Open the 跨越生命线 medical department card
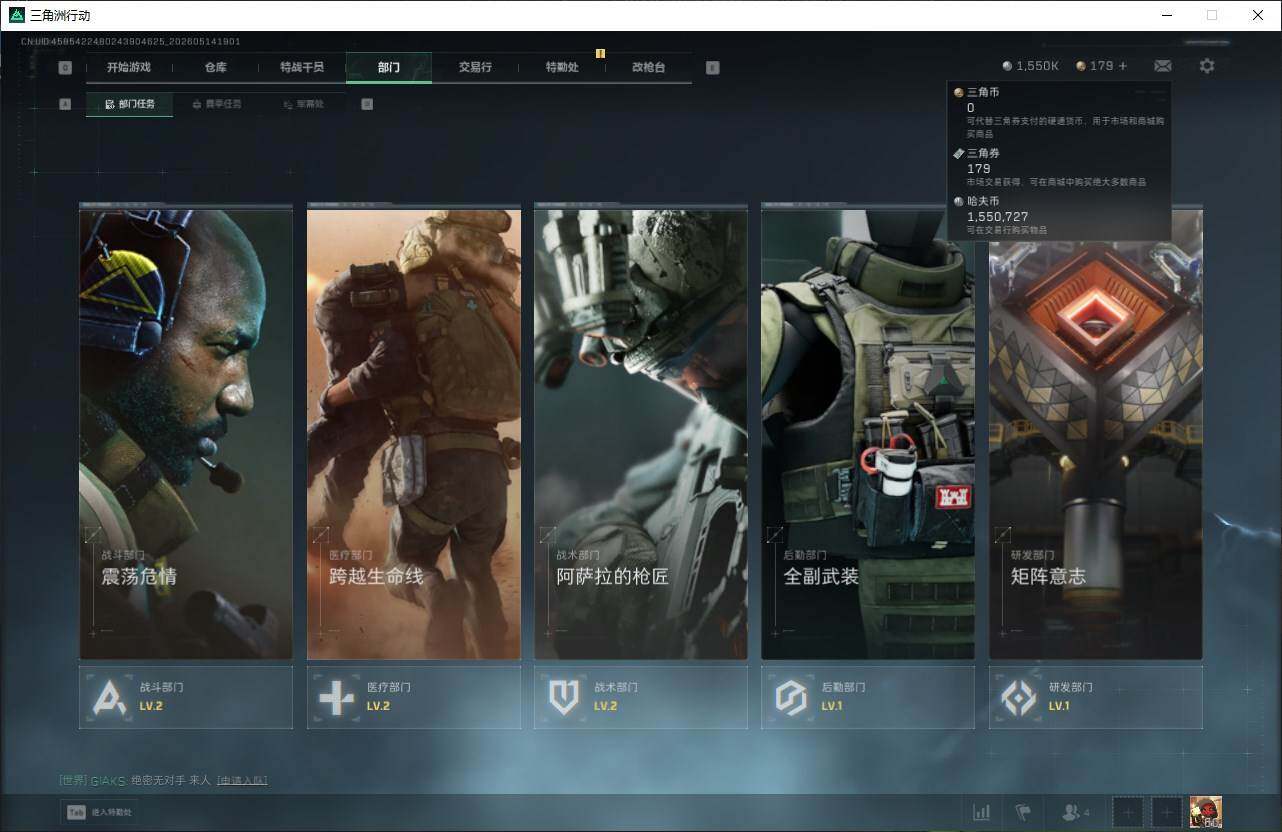This screenshot has height=832, width=1282. point(413,432)
